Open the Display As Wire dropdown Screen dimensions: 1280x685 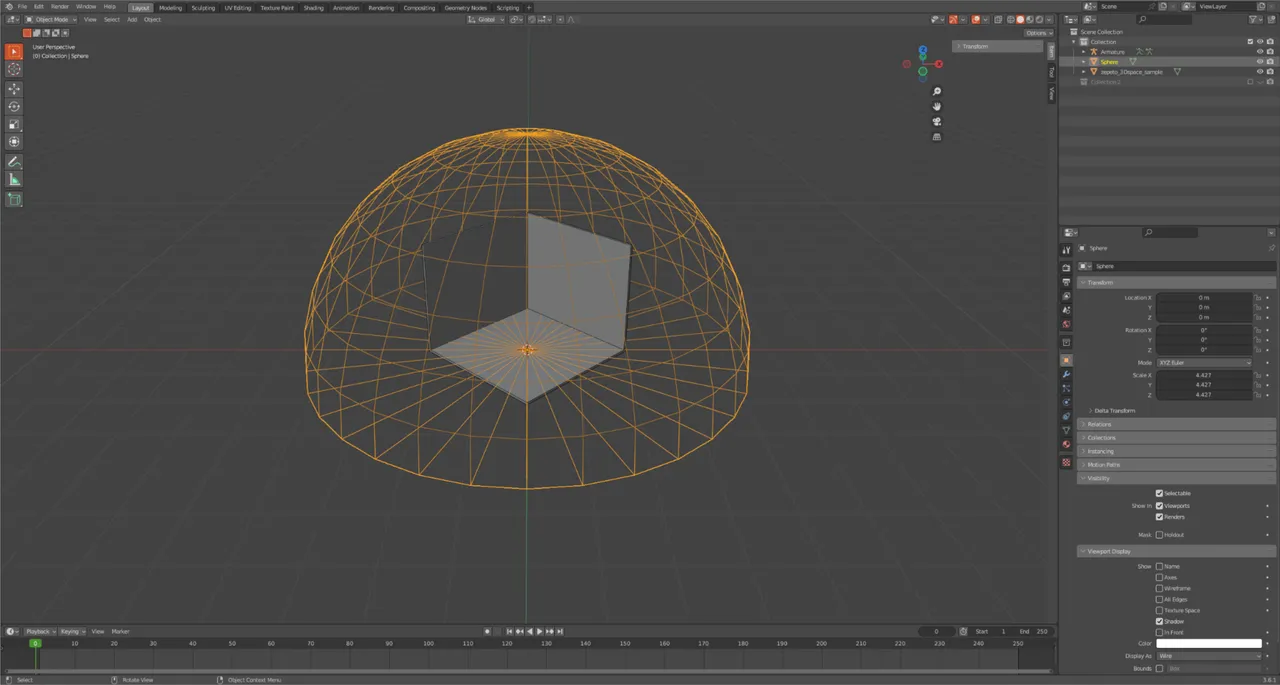[1209, 656]
